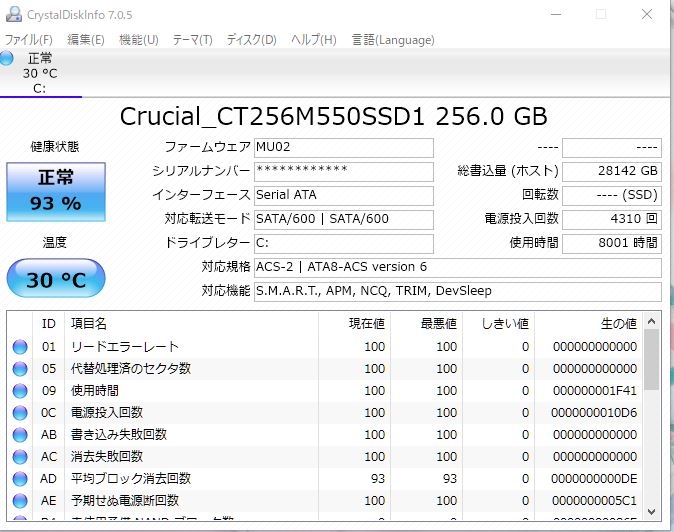
Task: Open the ファイル(F) menu
Action: pyautogui.click(x=29, y=40)
